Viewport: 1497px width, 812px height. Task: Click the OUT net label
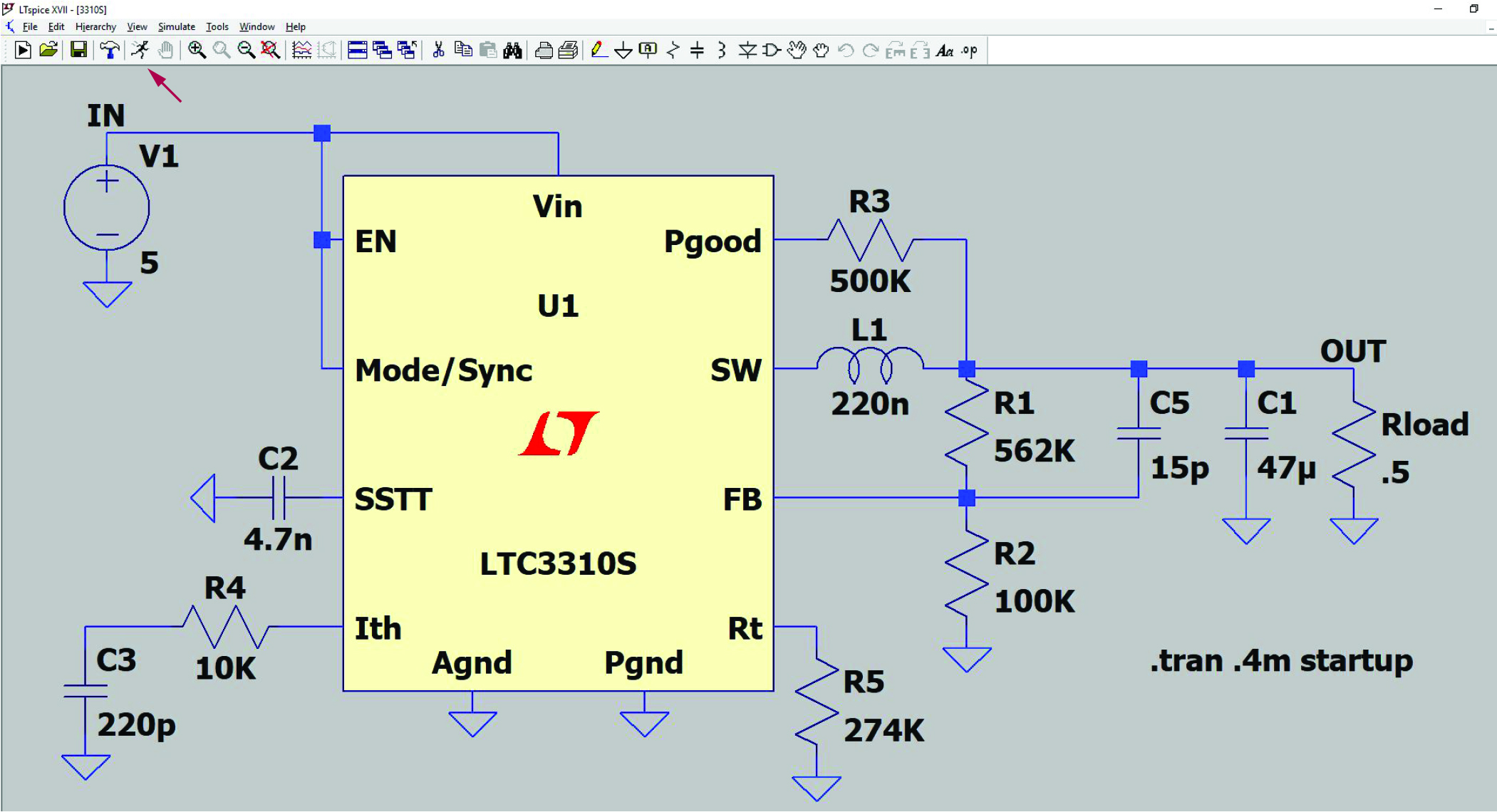point(1352,351)
